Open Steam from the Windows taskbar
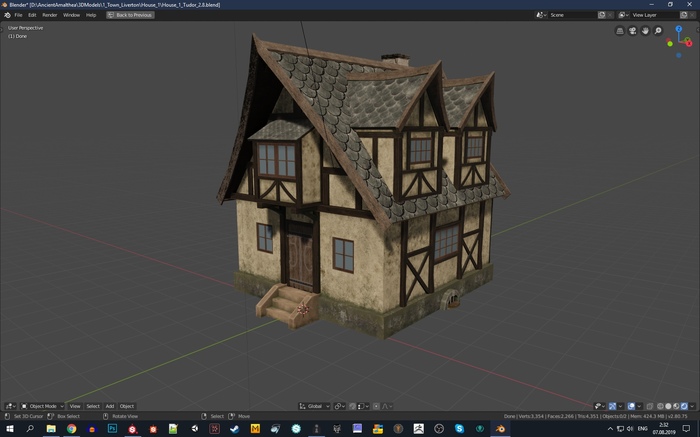 (x=234, y=428)
